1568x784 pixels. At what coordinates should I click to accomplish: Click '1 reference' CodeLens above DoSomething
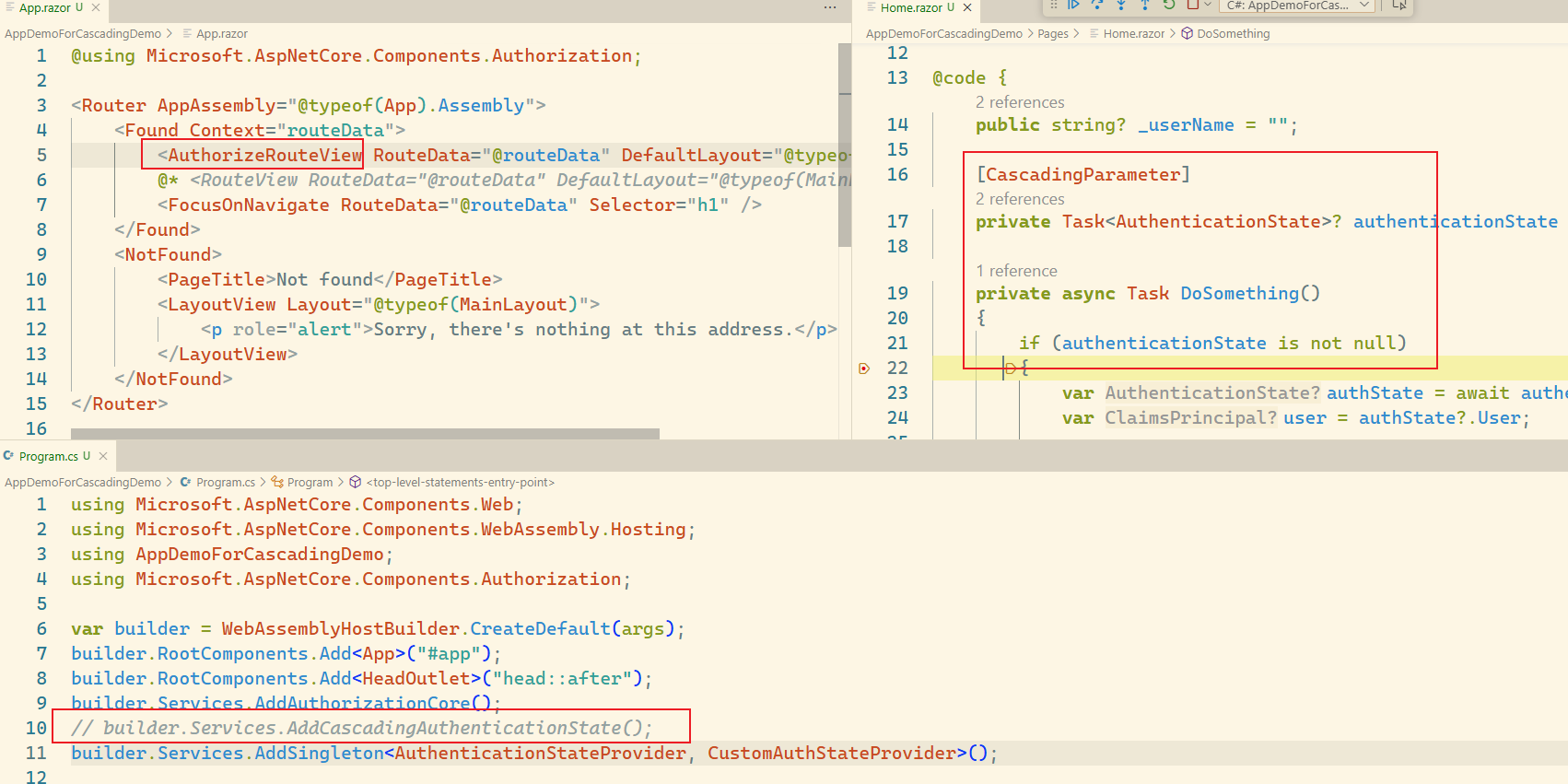[1016, 271]
